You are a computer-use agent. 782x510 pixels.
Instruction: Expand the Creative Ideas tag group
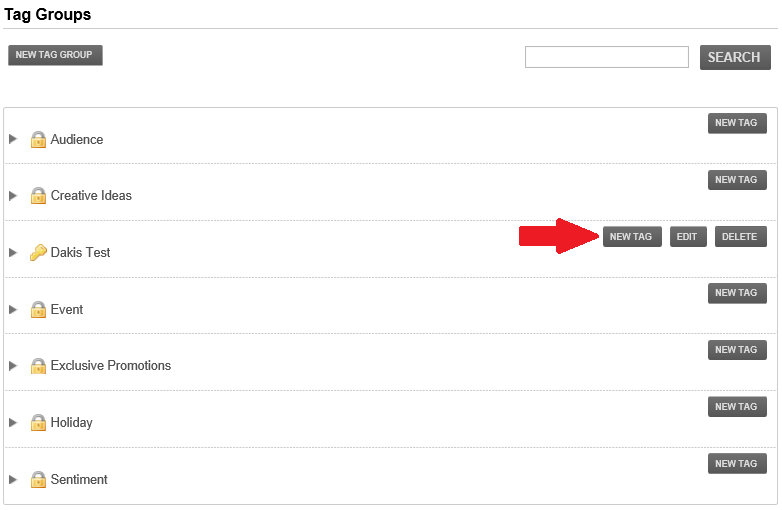point(13,196)
